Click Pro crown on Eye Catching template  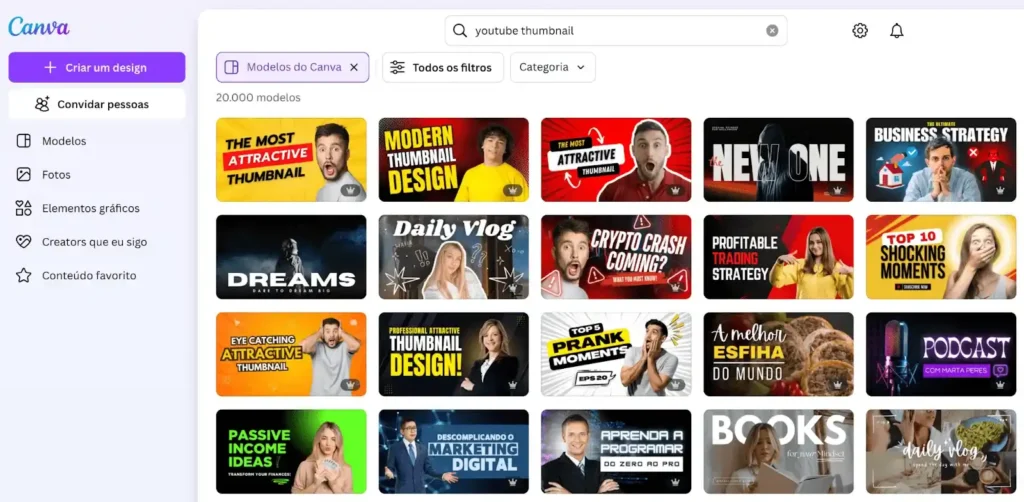(x=350, y=385)
